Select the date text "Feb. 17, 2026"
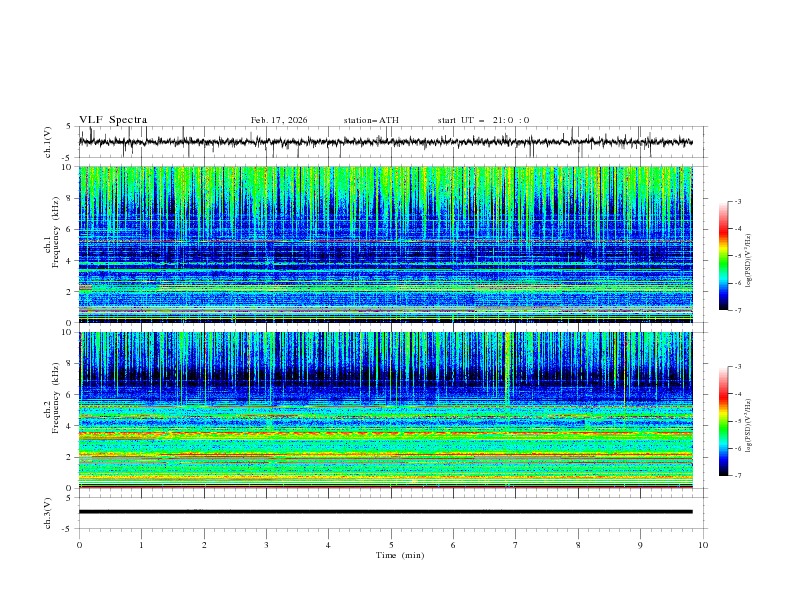Image resolution: width=792 pixels, height=612 pixels. [279, 120]
